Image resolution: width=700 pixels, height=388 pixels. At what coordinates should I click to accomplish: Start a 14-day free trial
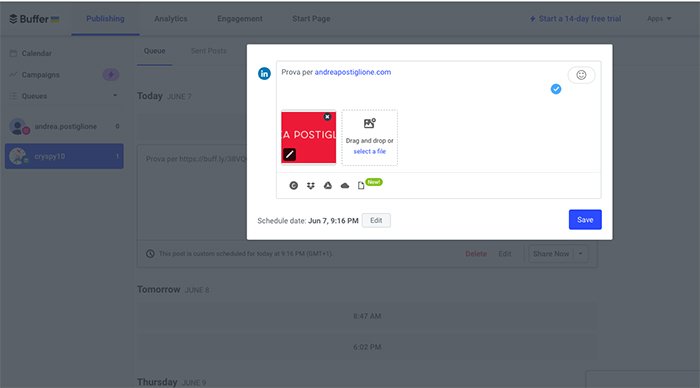click(x=575, y=19)
